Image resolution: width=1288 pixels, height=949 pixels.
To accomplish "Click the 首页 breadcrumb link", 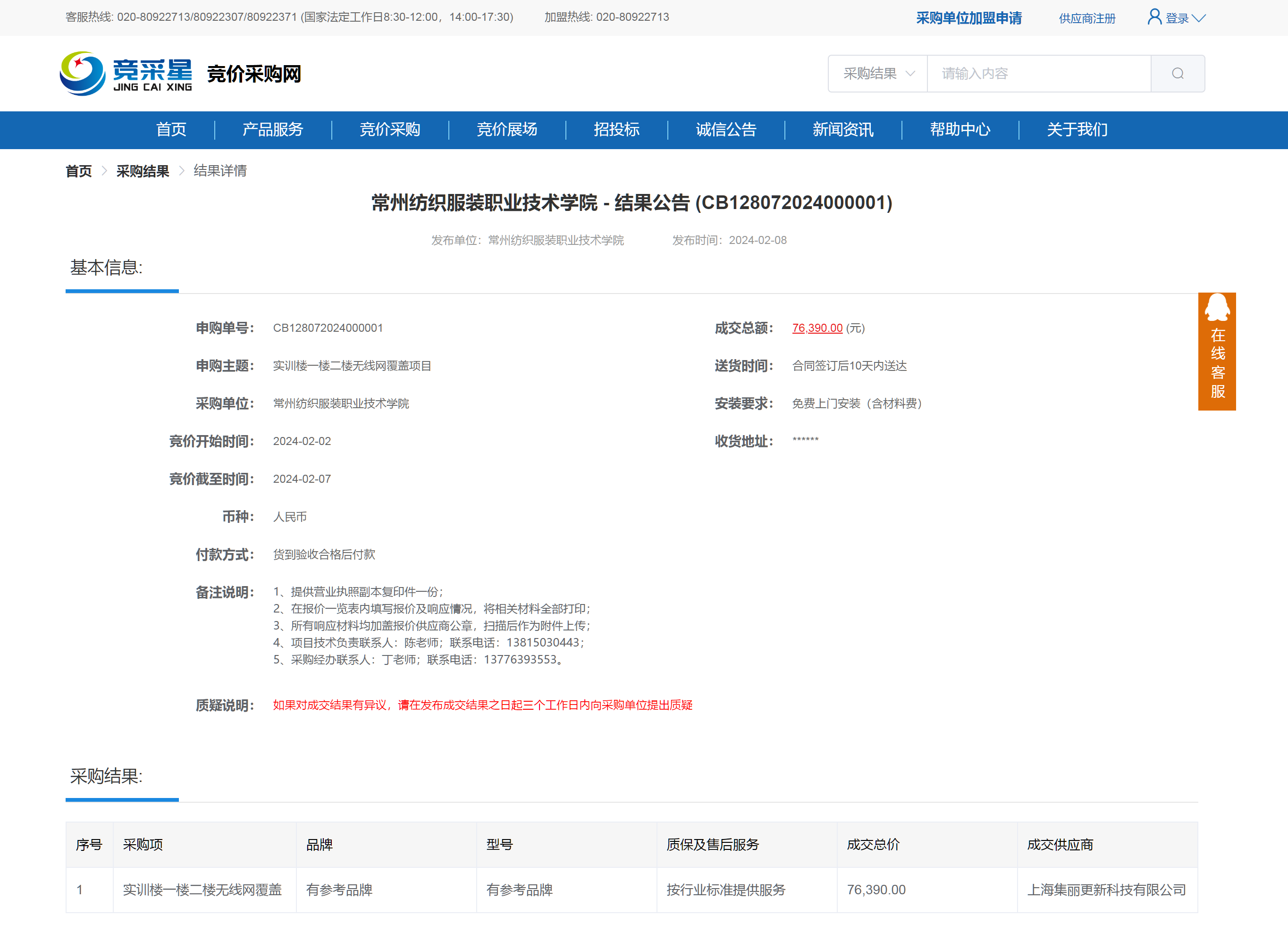I will pyautogui.click(x=79, y=171).
